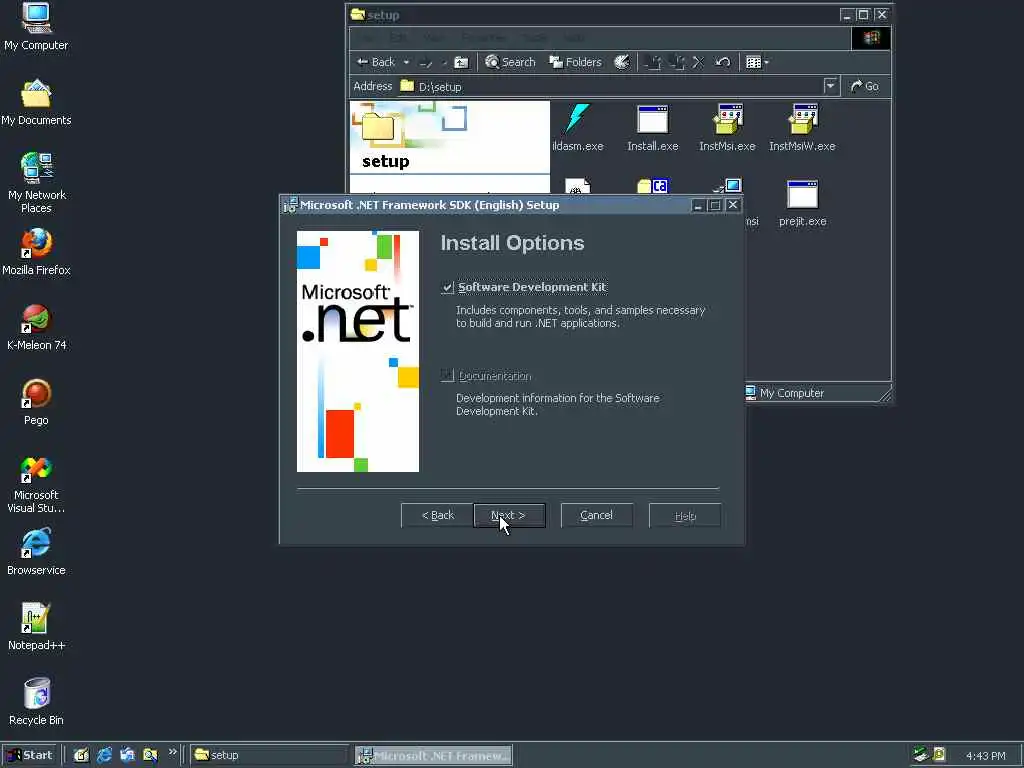Click Back in the Explorer toolbar

(x=376, y=62)
